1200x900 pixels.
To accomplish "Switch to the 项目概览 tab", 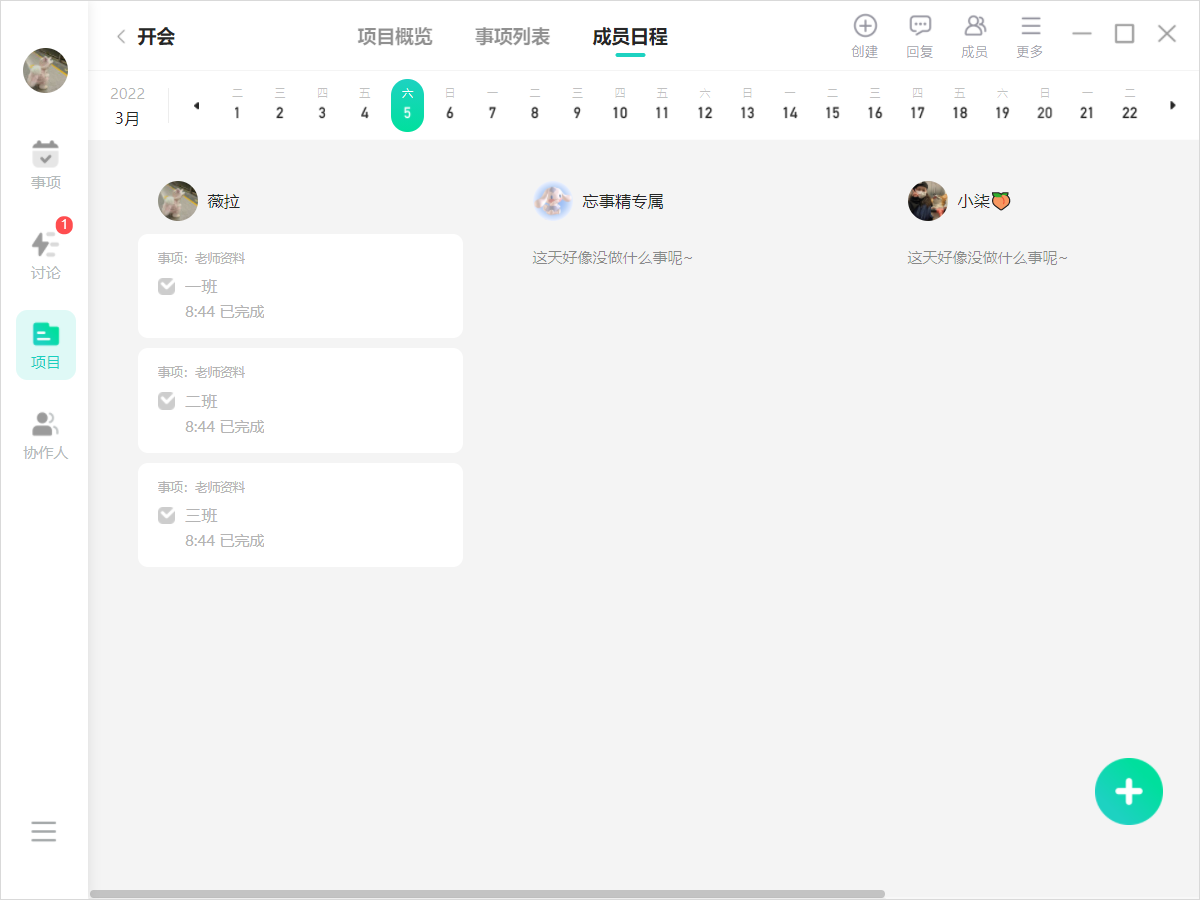I will (x=395, y=37).
